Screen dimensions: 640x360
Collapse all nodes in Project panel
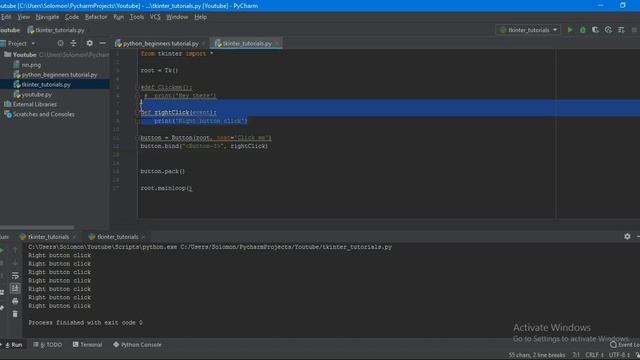click(x=73, y=43)
